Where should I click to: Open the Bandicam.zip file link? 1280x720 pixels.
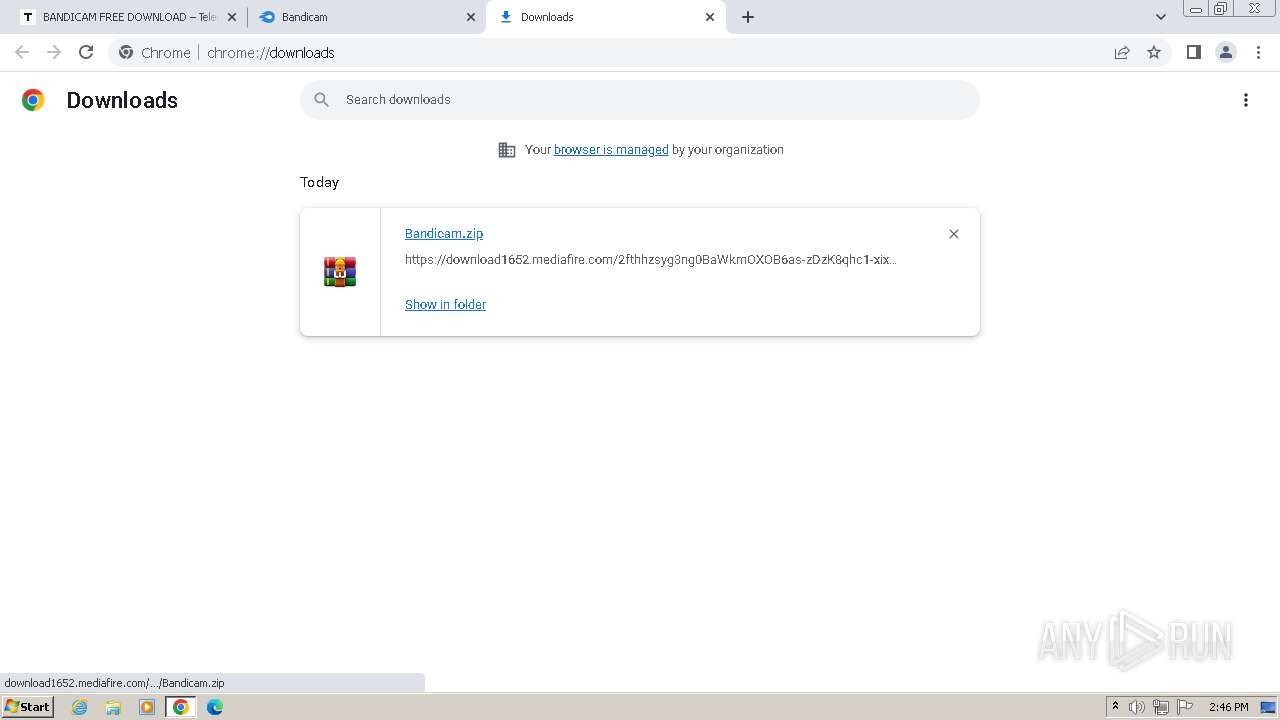(x=444, y=233)
